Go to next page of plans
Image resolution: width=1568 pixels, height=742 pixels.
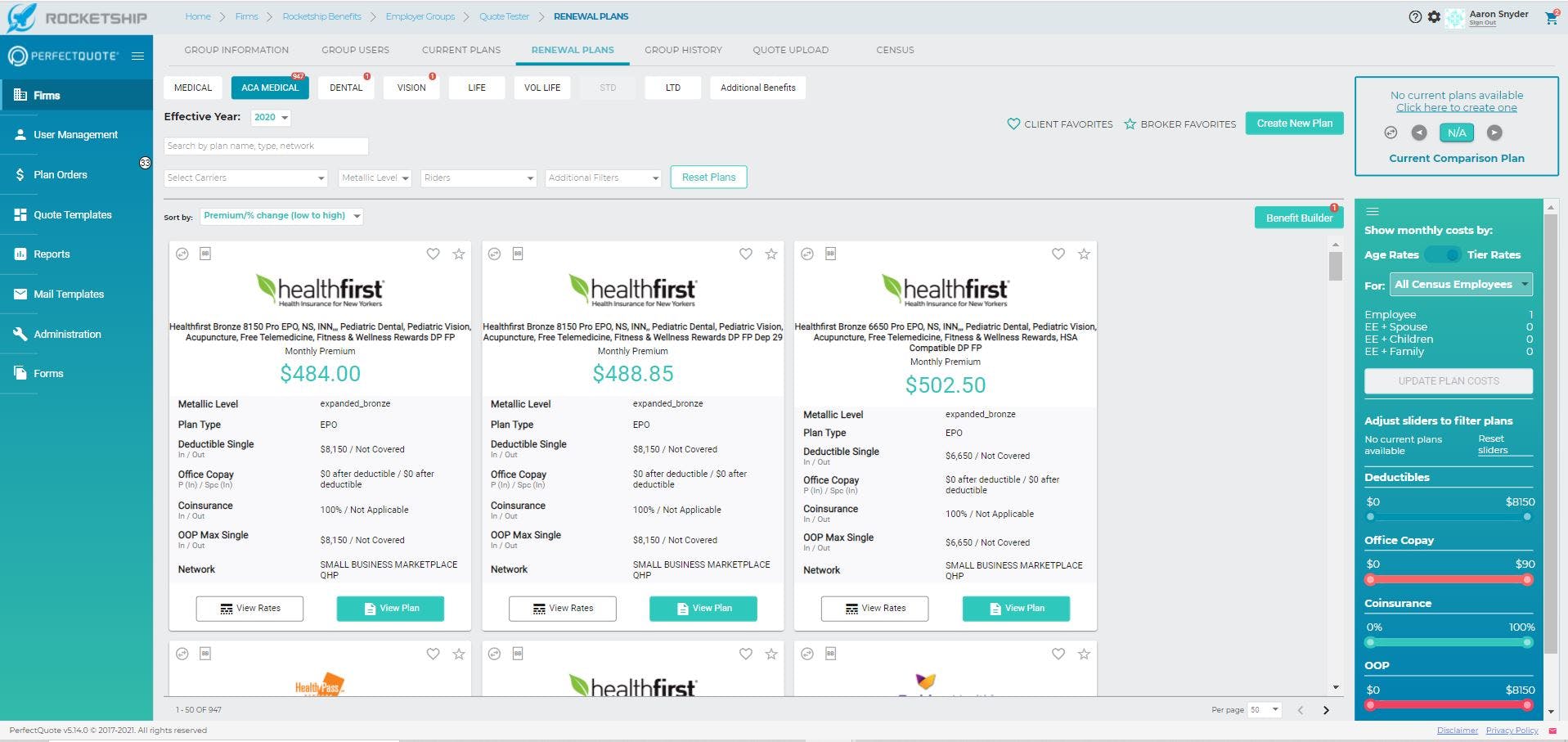pyautogui.click(x=1326, y=710)
